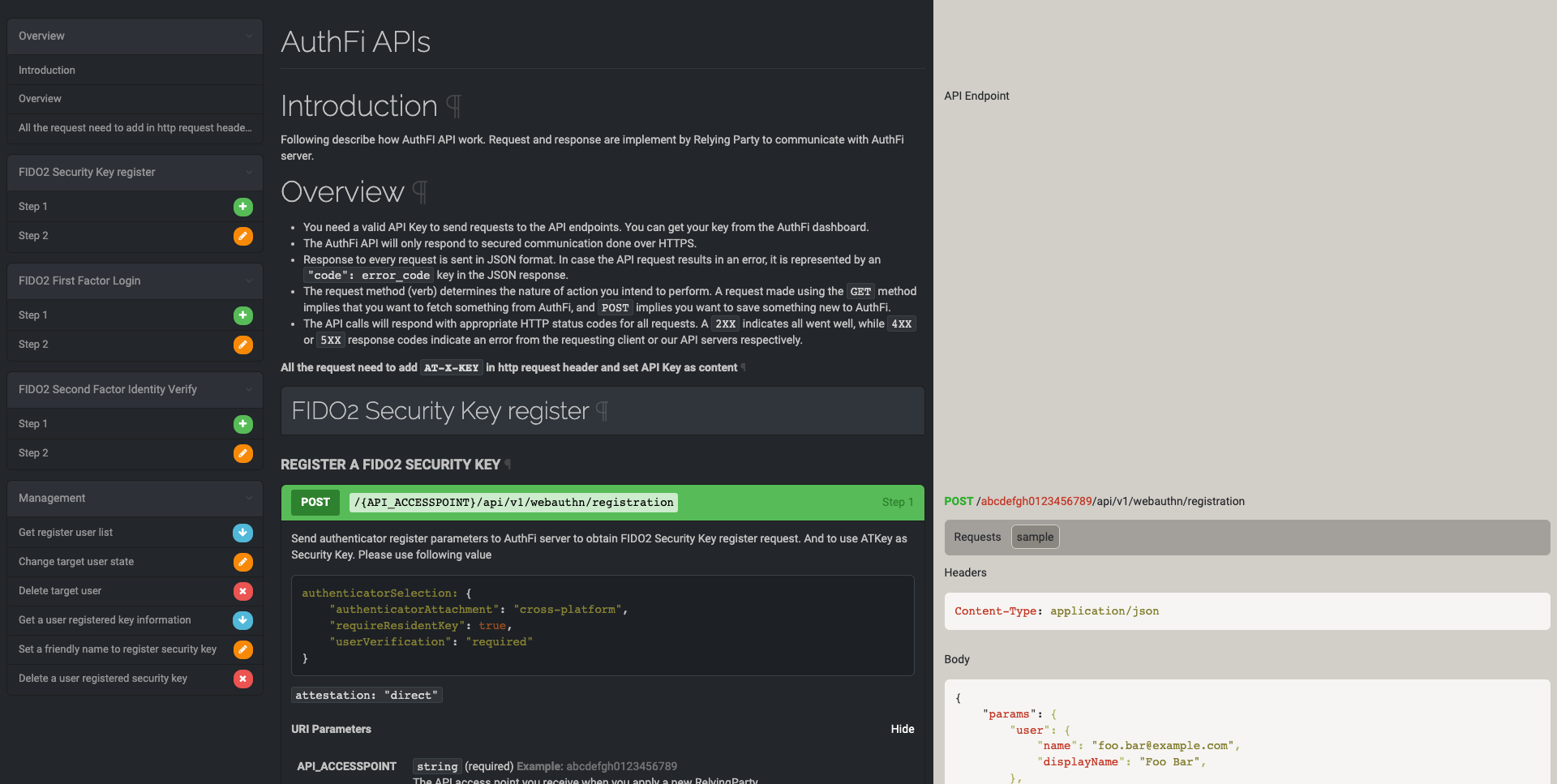Click the AuthFi APIs page title
The width and height of the screenshot is (1557, 784).
click(x=355, y=42)
